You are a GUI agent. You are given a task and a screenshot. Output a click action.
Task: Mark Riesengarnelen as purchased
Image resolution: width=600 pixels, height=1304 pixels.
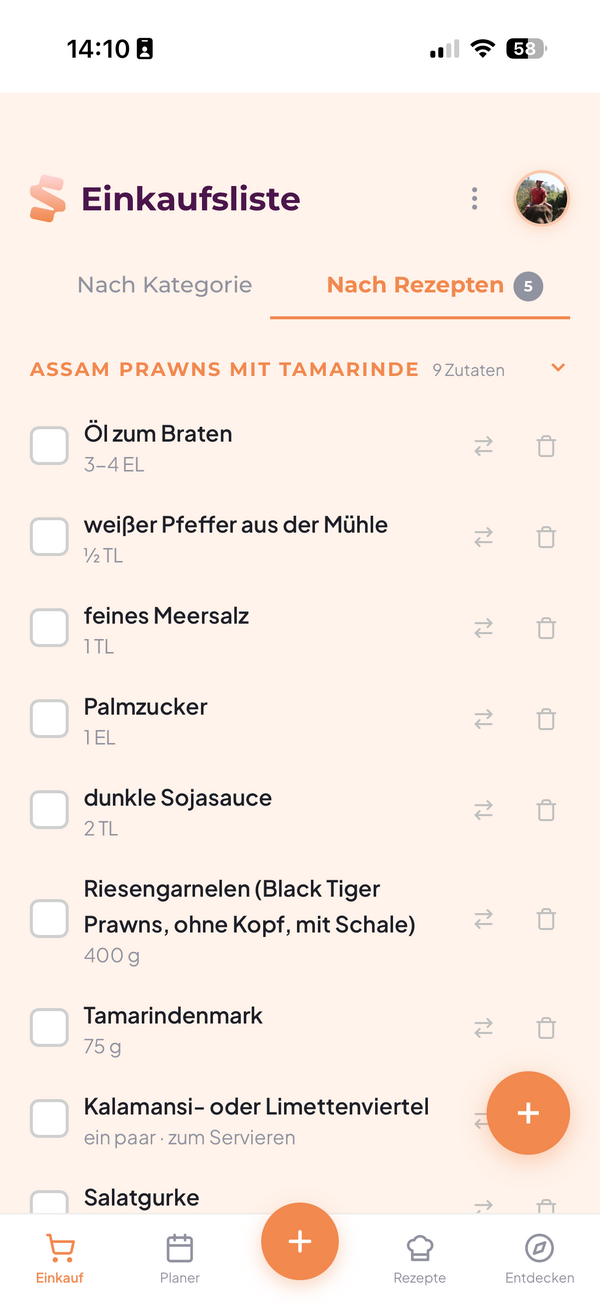tap(49, 918)
